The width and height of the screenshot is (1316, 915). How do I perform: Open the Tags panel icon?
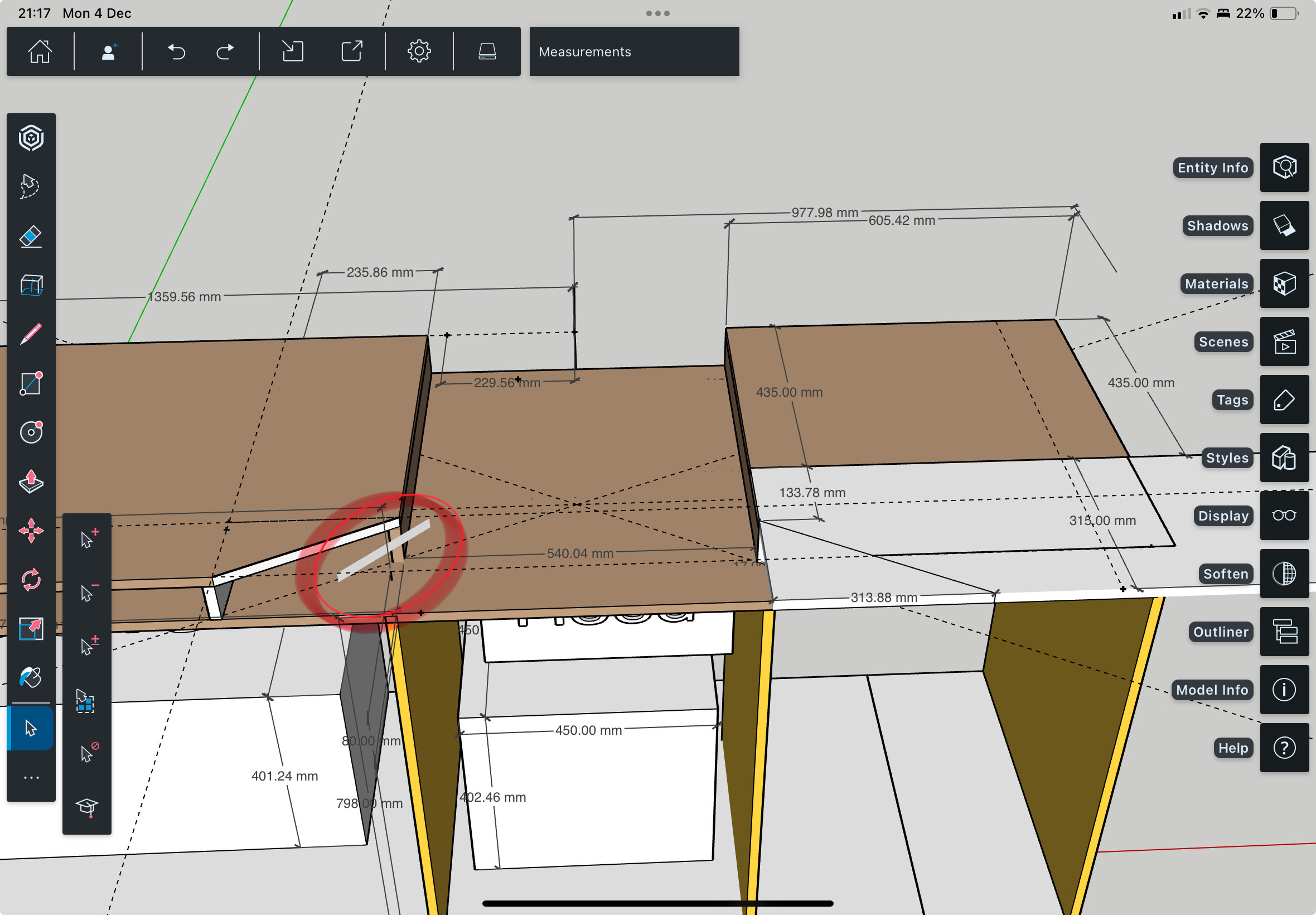pyautogui.click(x=1284, y=399)
